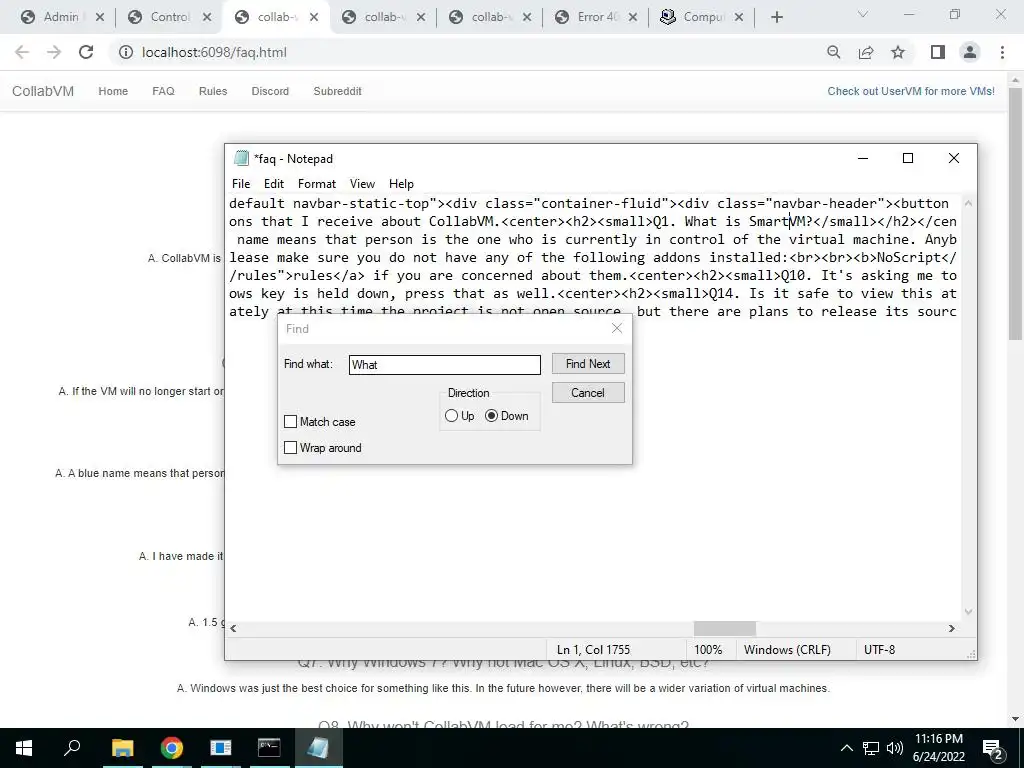Click the Windows (CRLF) status entry
Viewport: 1024px width, 768px height.
click(x=787, y=650)
